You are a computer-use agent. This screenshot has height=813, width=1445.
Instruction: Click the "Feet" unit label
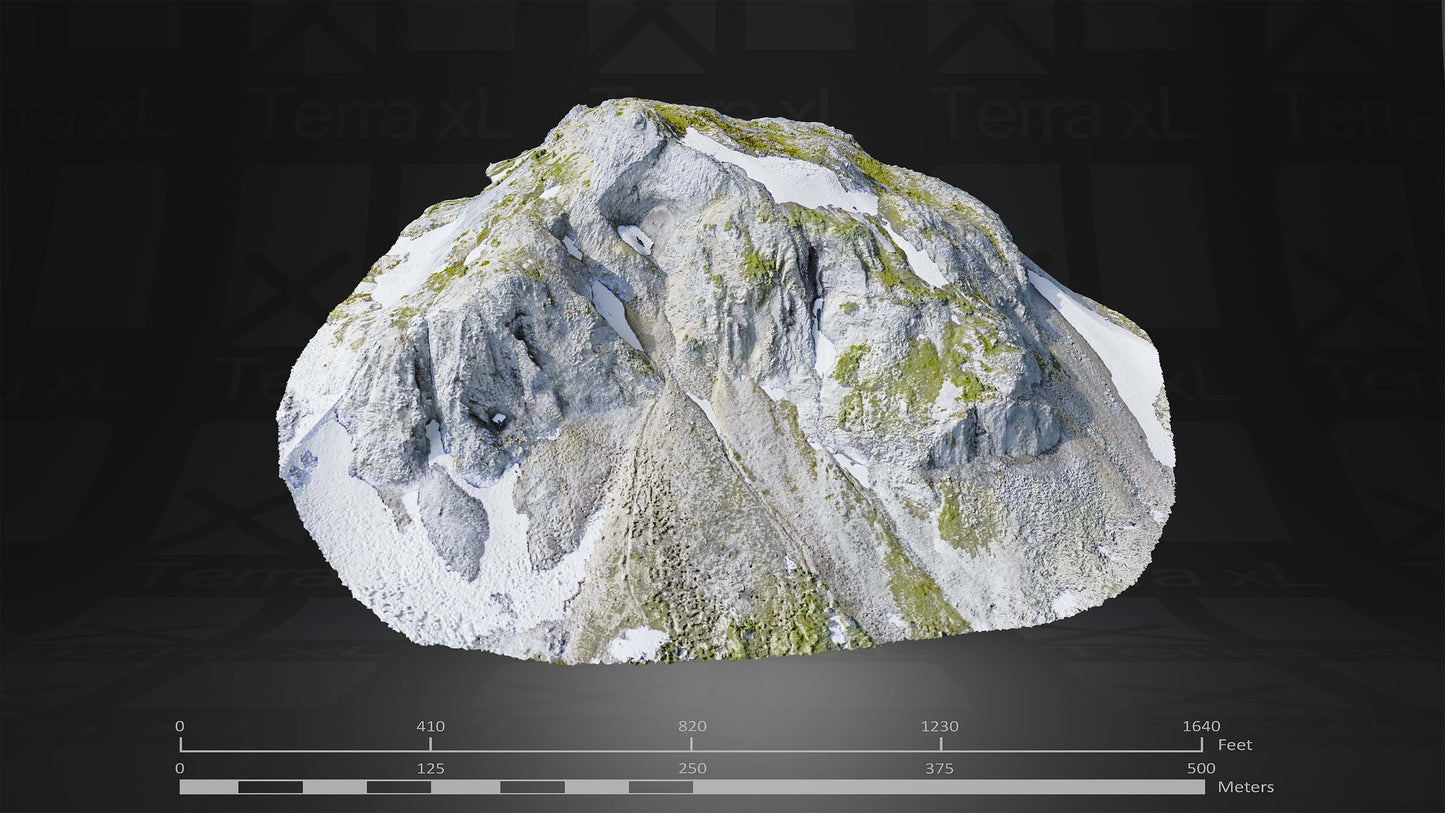pos(1234,745)
